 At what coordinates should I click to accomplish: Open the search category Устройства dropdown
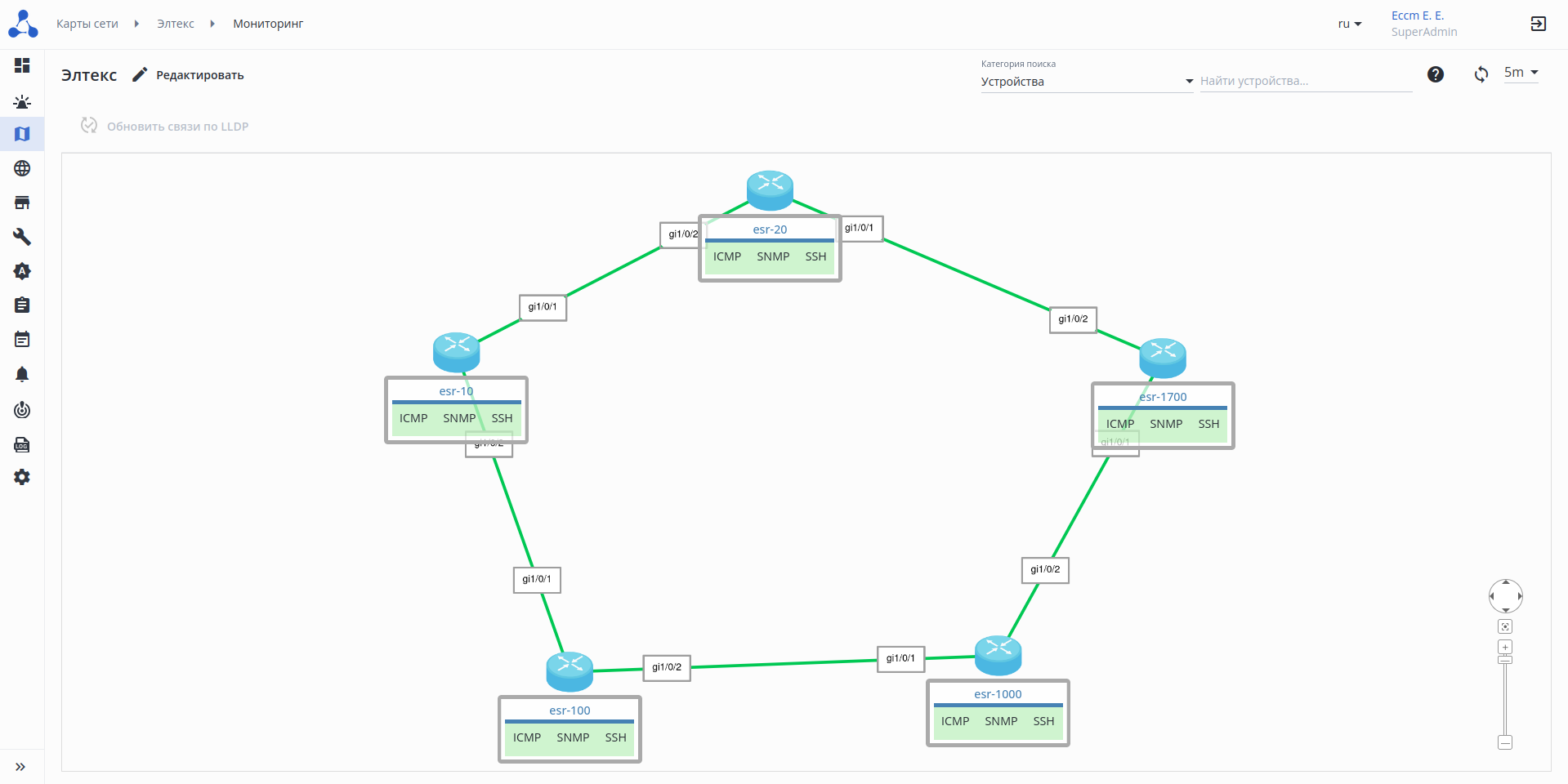tap(1087, 82)
